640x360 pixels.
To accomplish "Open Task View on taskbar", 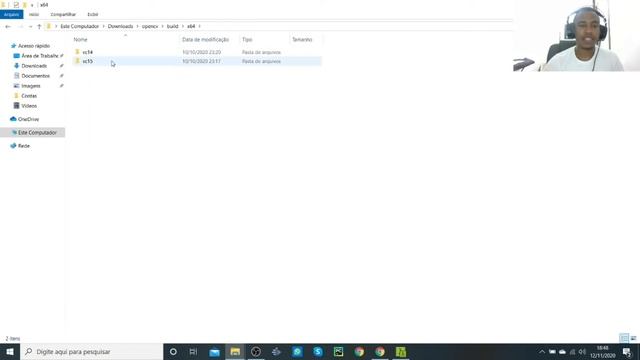I will tap(193, 351).
